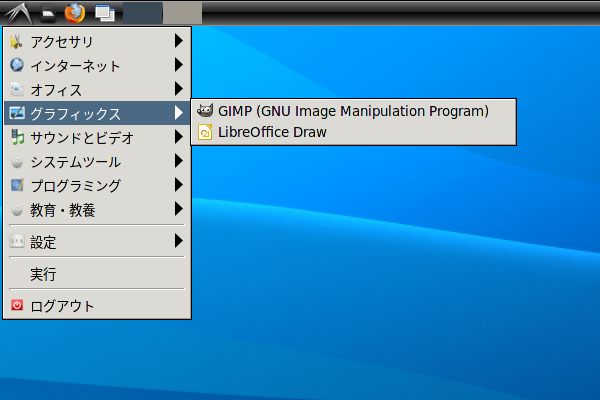Choose ログアウト to log out

[97, 305]
